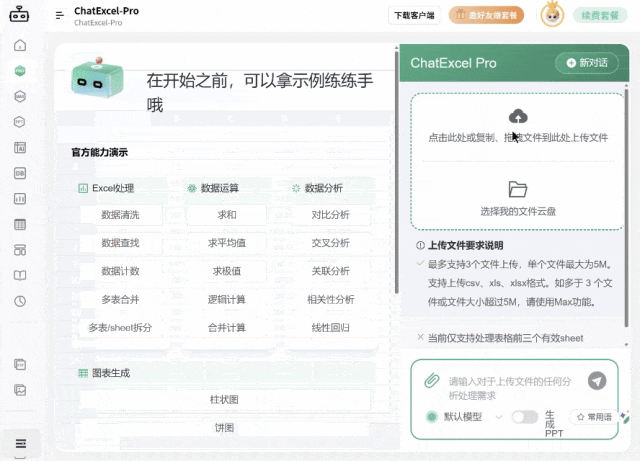Viewport: 640px width, 461px height.
Task: Click the magic wand sparkle icon
Action: 624,417
